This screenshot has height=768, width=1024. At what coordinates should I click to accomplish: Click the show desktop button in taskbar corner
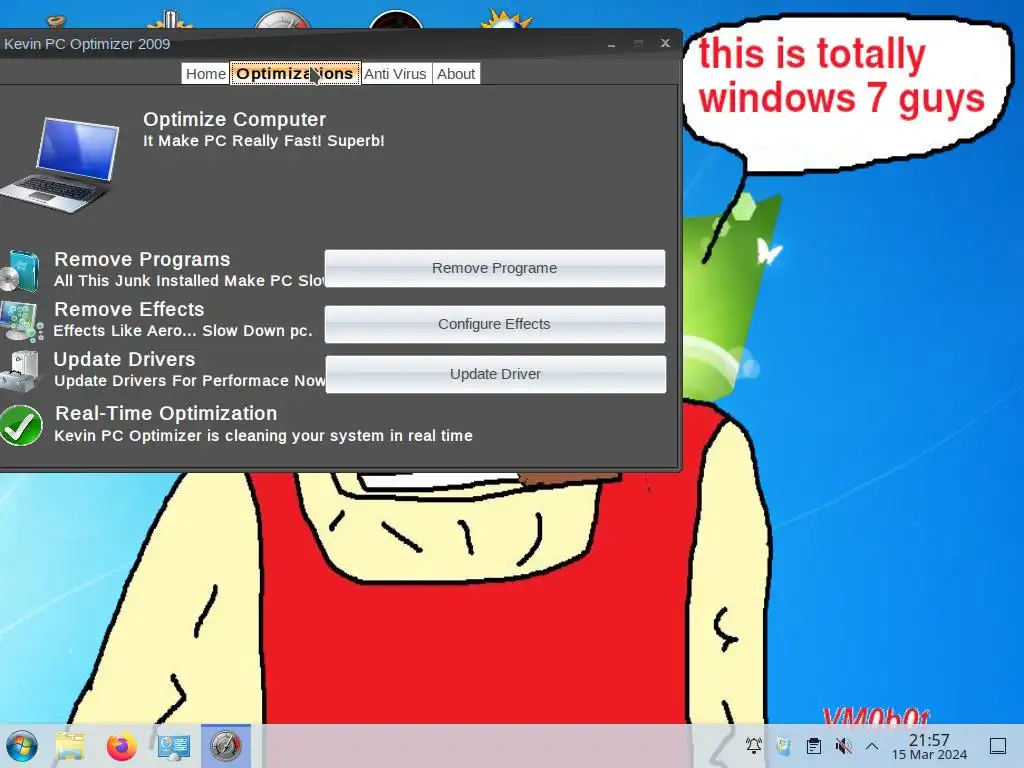pyautogui.click(x=998, y=745)
